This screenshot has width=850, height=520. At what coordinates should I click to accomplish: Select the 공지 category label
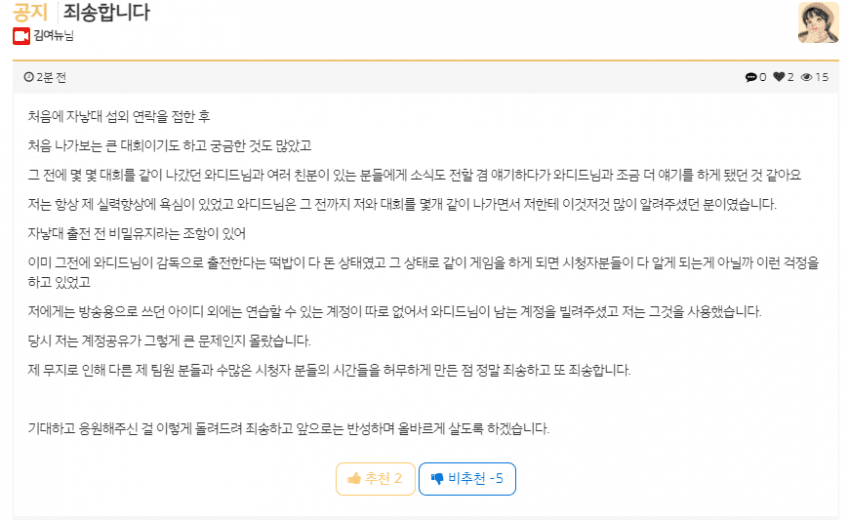[x=30, y=12]
